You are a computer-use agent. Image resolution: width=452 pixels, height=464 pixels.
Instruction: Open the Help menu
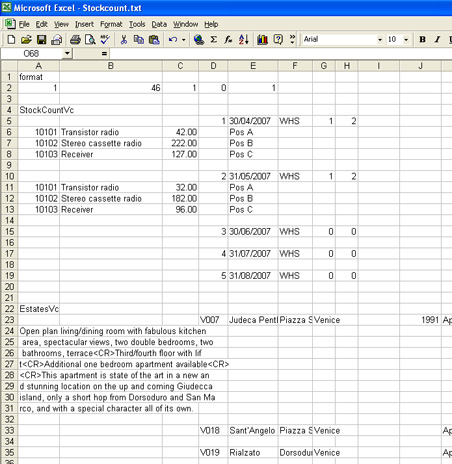[x=211, y=24]
